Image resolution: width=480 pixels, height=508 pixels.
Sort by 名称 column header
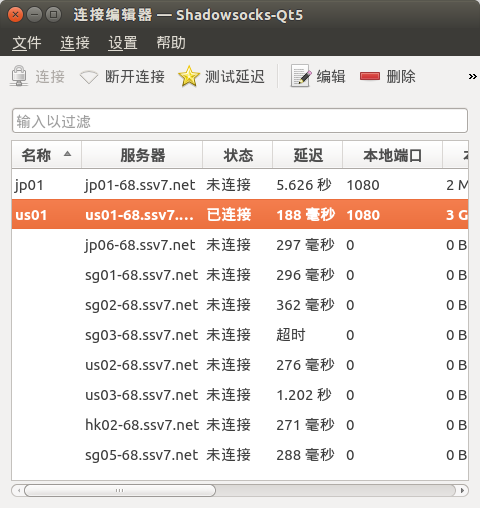point(47,155)
